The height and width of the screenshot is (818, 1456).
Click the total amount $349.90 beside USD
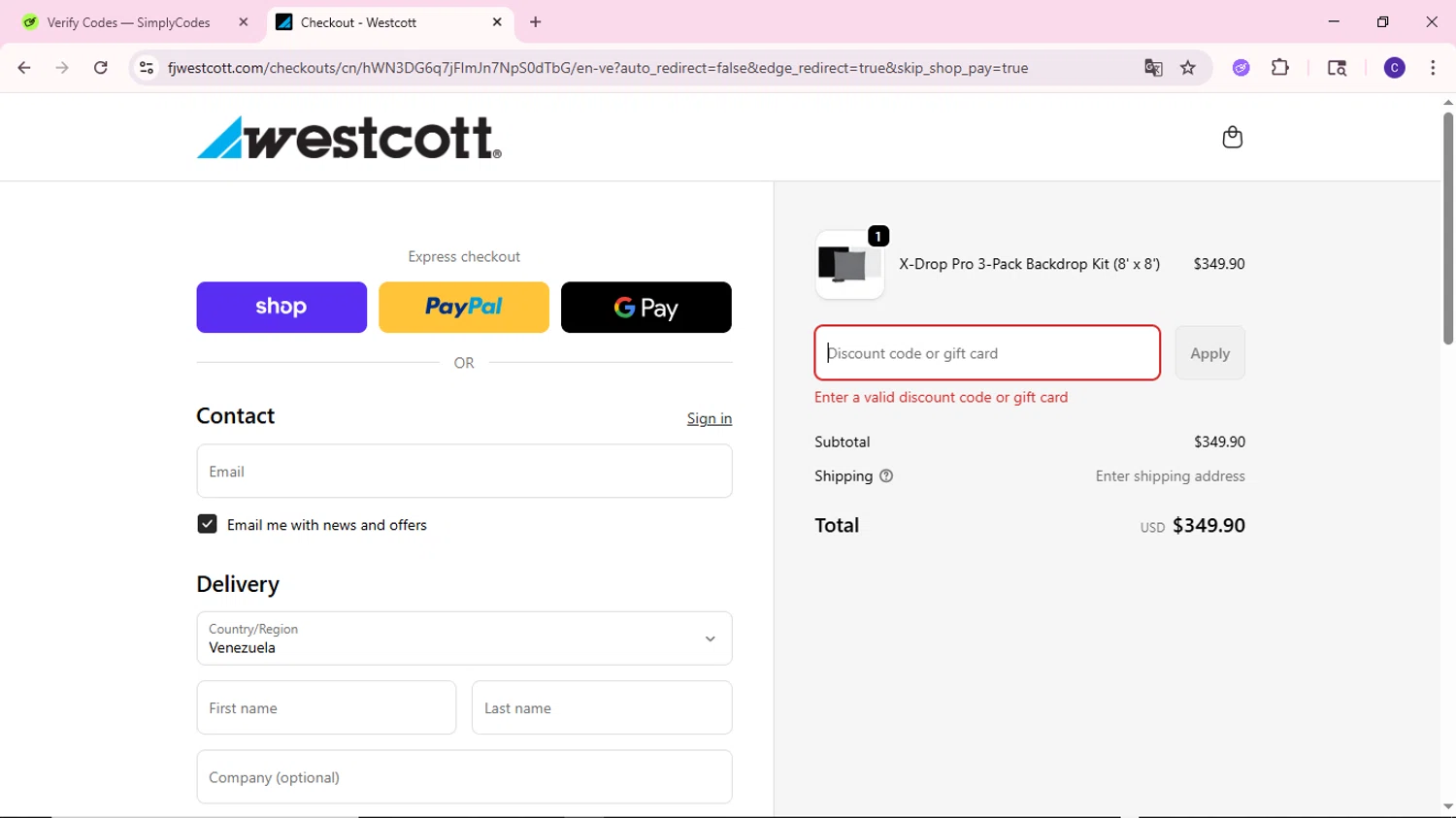pyautogui.click(x=1208, y=525)
